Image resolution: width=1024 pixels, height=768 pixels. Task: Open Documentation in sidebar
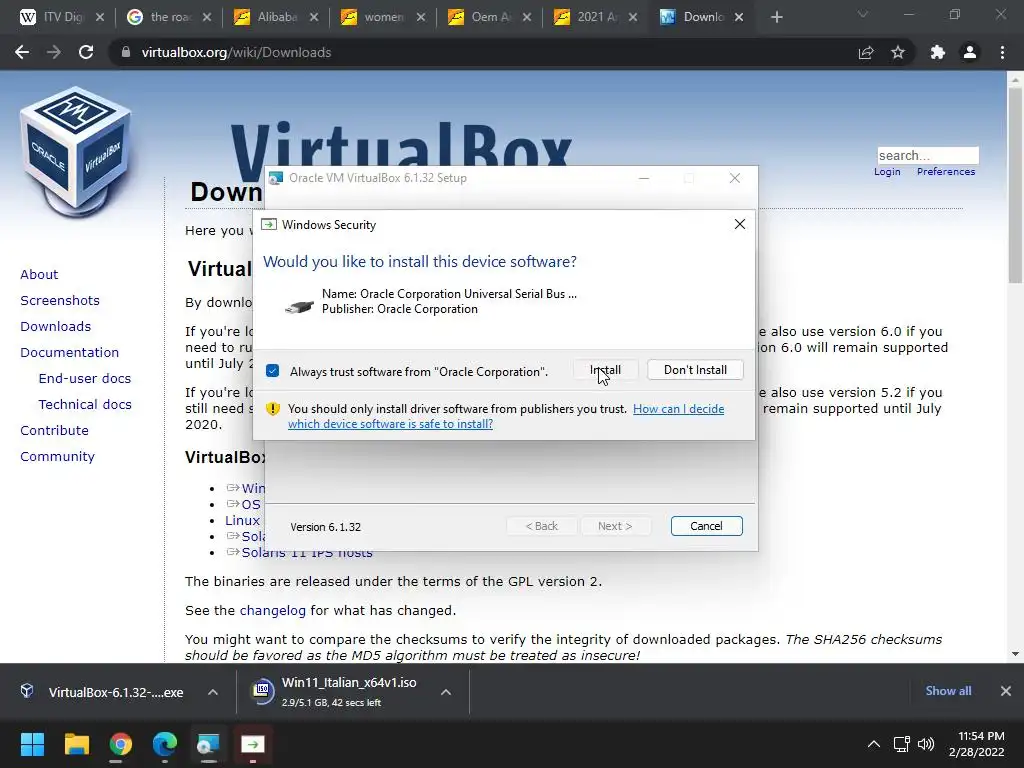click(69, 353)
